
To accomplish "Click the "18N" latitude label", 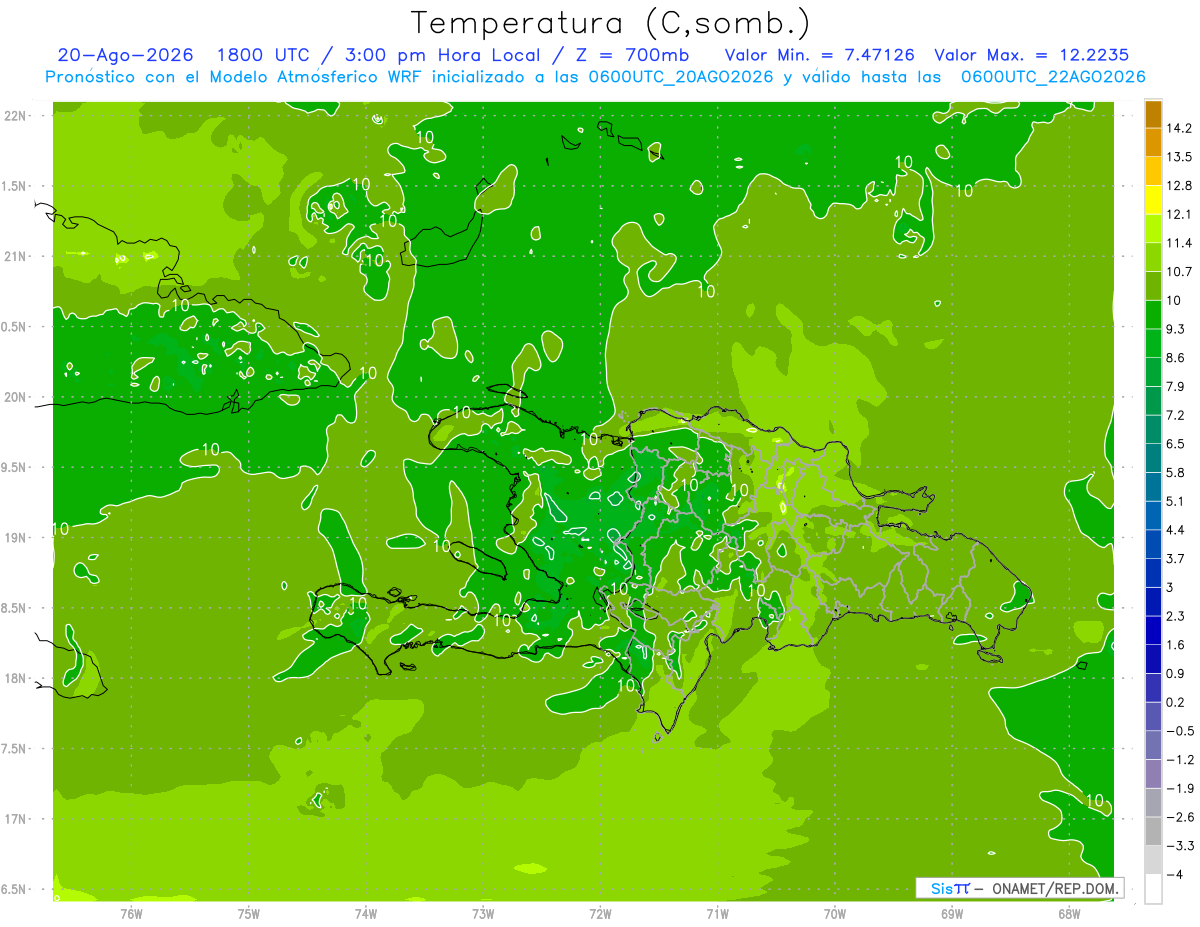I will click(16, 678).
